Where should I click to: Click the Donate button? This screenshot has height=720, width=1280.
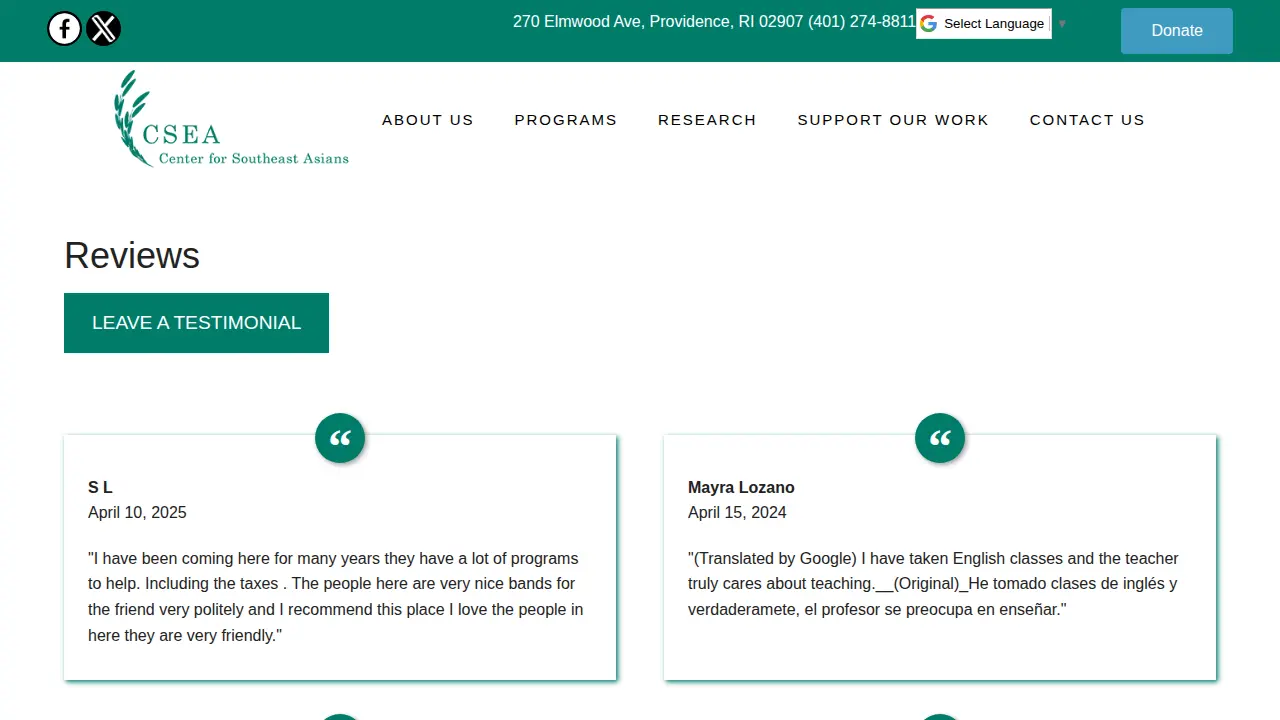[x=1177, y=31]
